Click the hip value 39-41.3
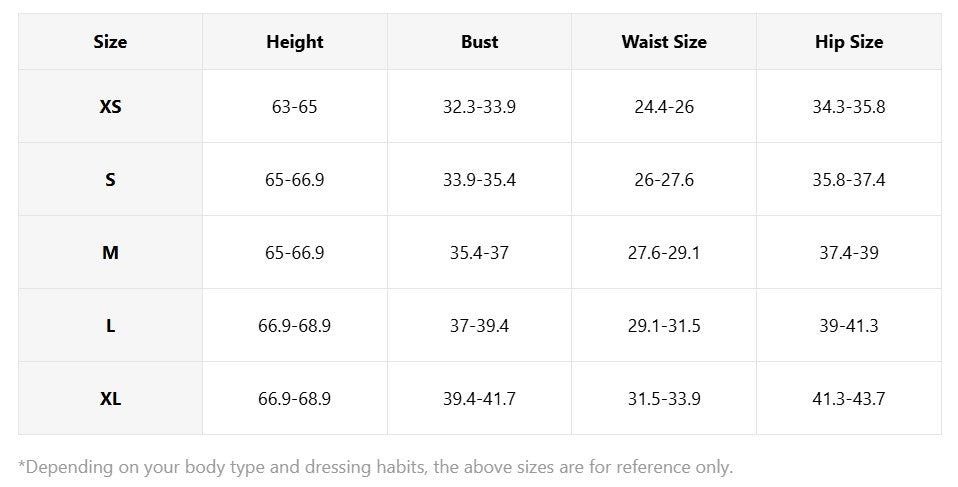958x487 pixels. [x=848, y=326]
